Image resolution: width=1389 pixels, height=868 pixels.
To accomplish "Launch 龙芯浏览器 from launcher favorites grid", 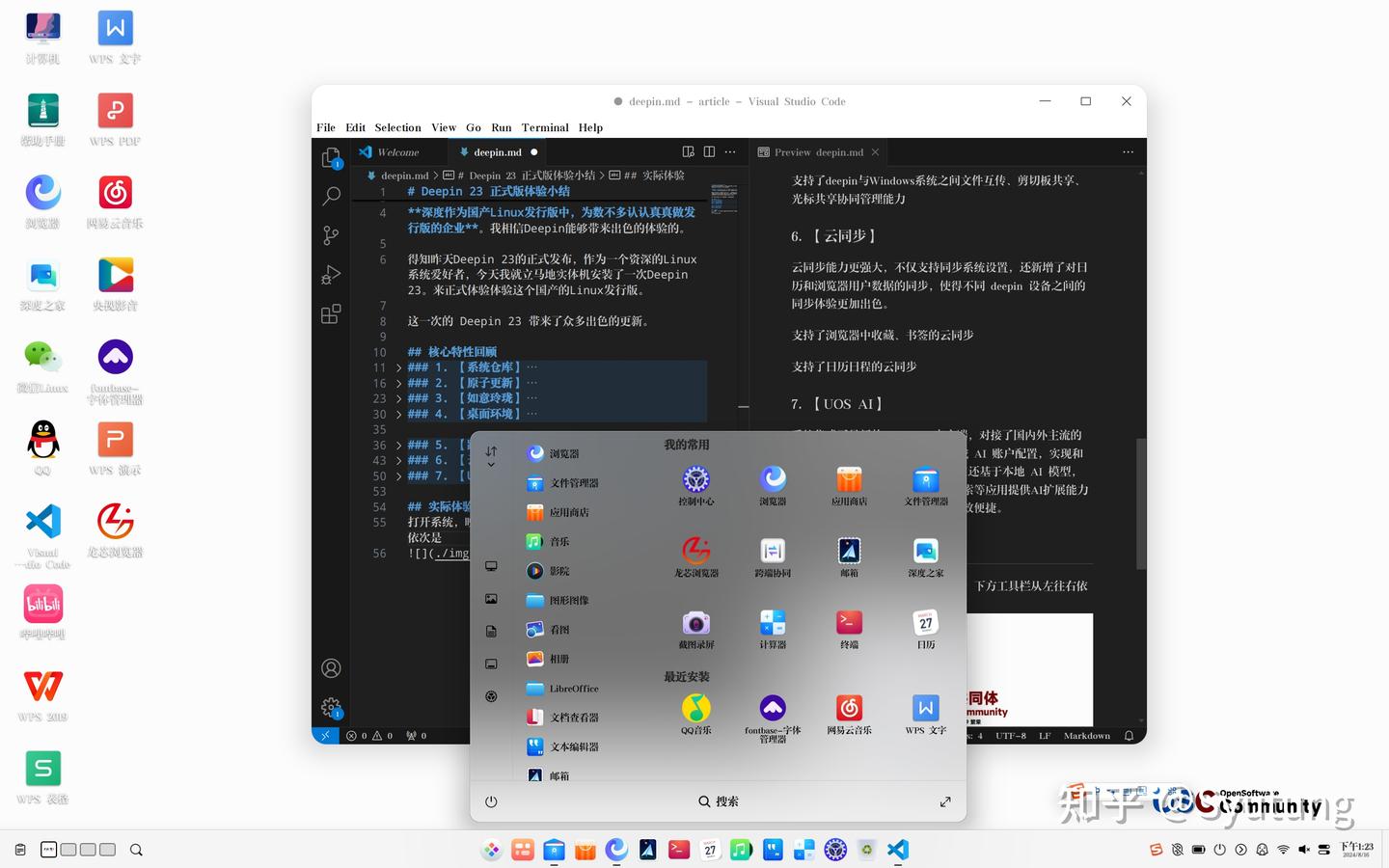I will pos(695,556).
